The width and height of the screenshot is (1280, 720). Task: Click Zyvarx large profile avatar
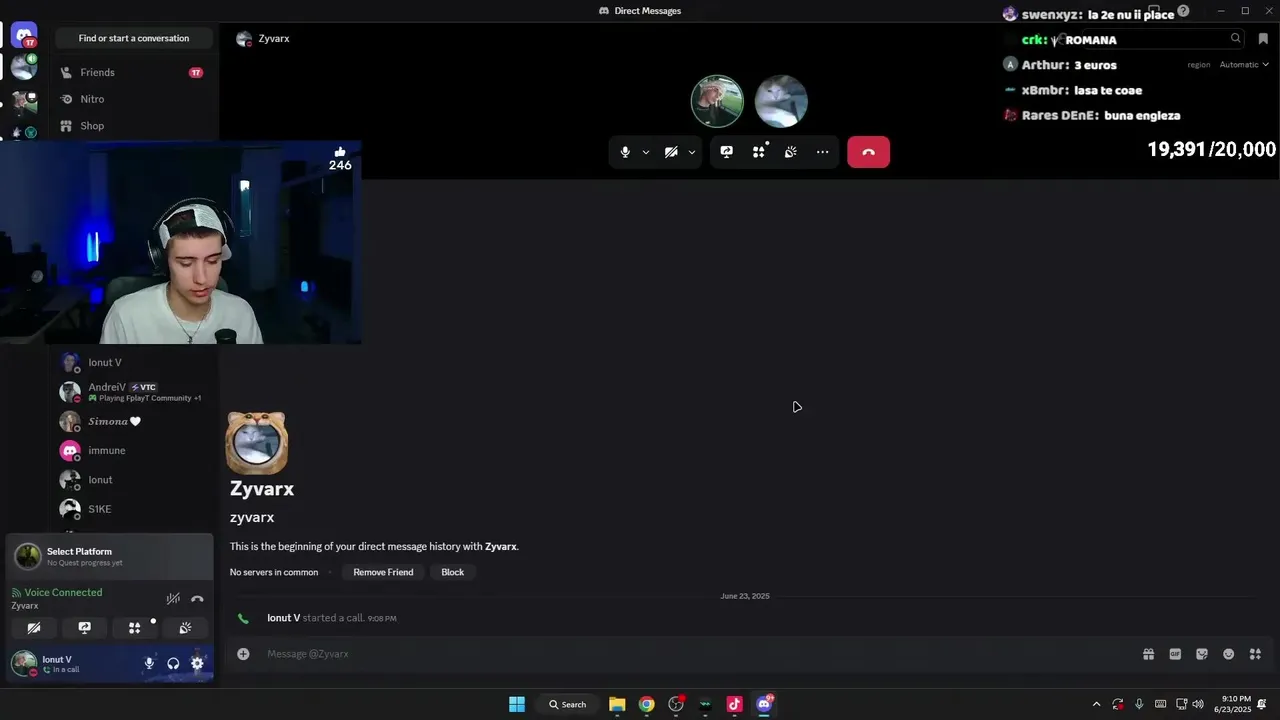point(257,443)
